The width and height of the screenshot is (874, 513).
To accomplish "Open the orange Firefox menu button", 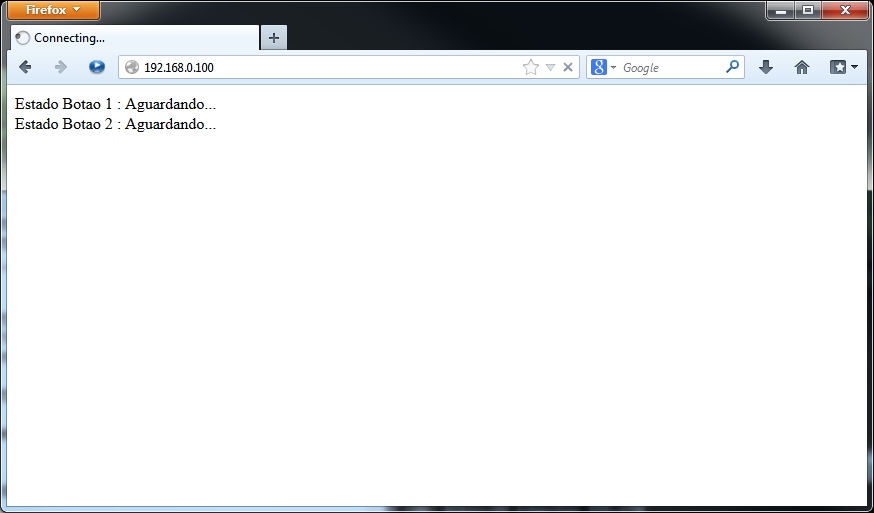I will coord(54,10).
